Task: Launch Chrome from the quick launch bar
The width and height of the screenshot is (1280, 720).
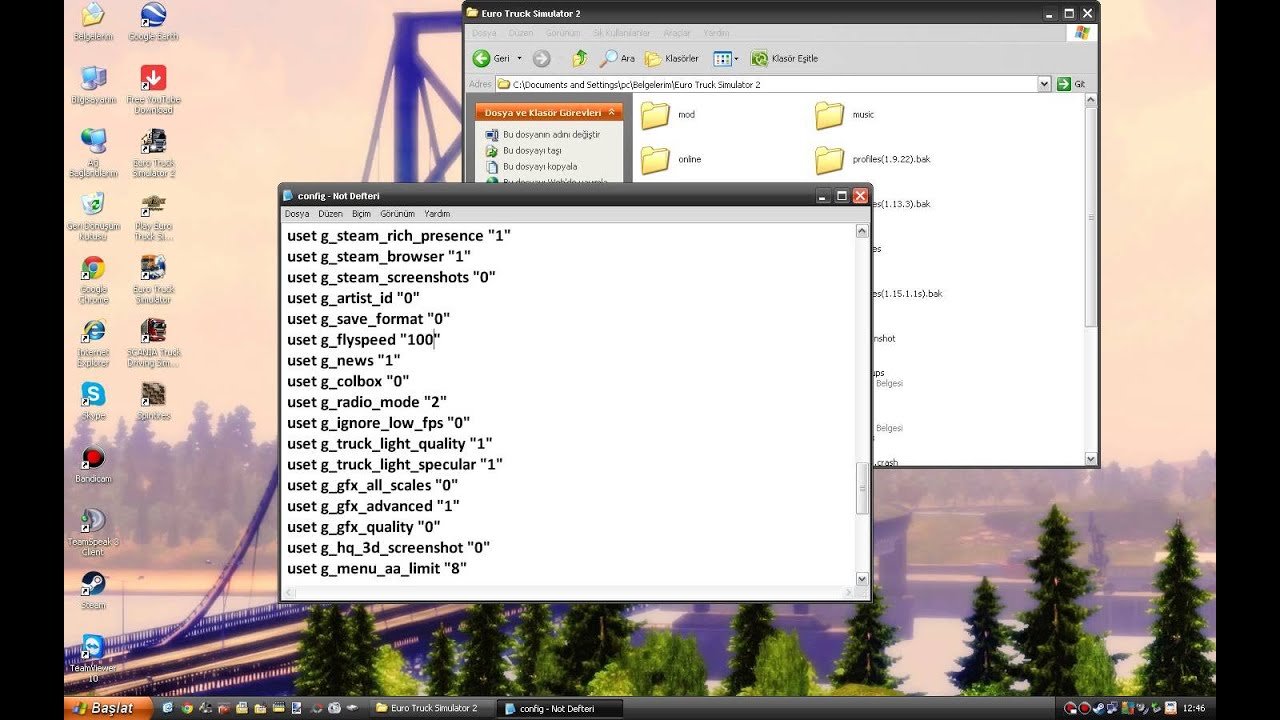Action: pos(186,708)
